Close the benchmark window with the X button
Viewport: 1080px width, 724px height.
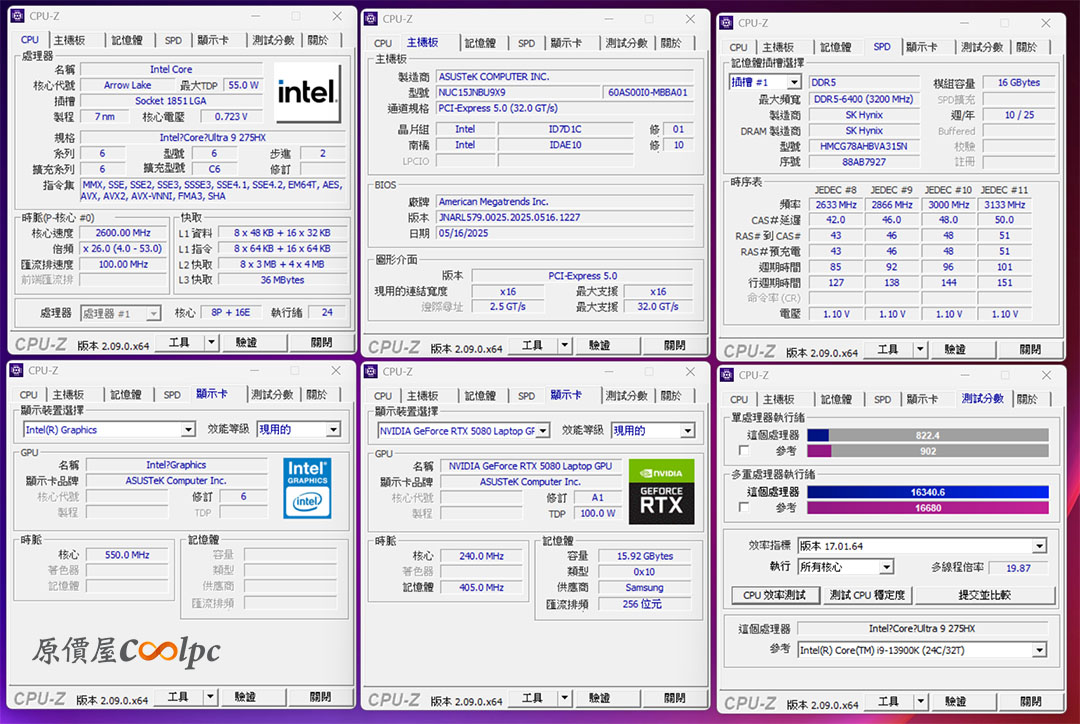tap(1046, 375)
